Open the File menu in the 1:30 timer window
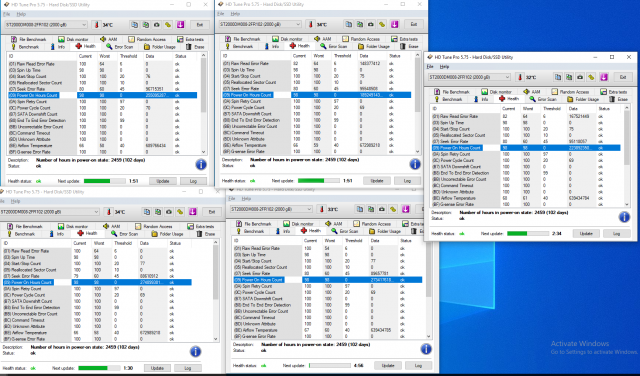 (x=2, y=201)
